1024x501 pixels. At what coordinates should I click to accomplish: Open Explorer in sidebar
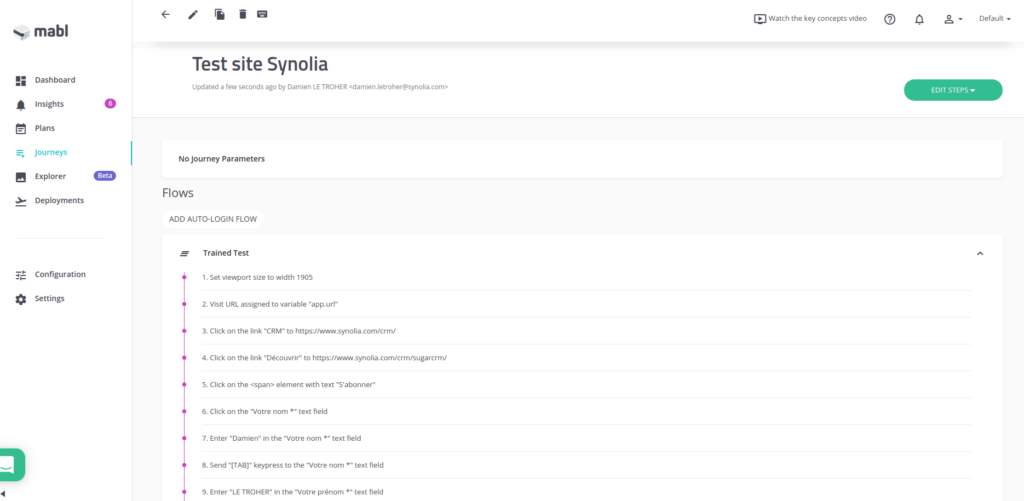tap(50, 176)
